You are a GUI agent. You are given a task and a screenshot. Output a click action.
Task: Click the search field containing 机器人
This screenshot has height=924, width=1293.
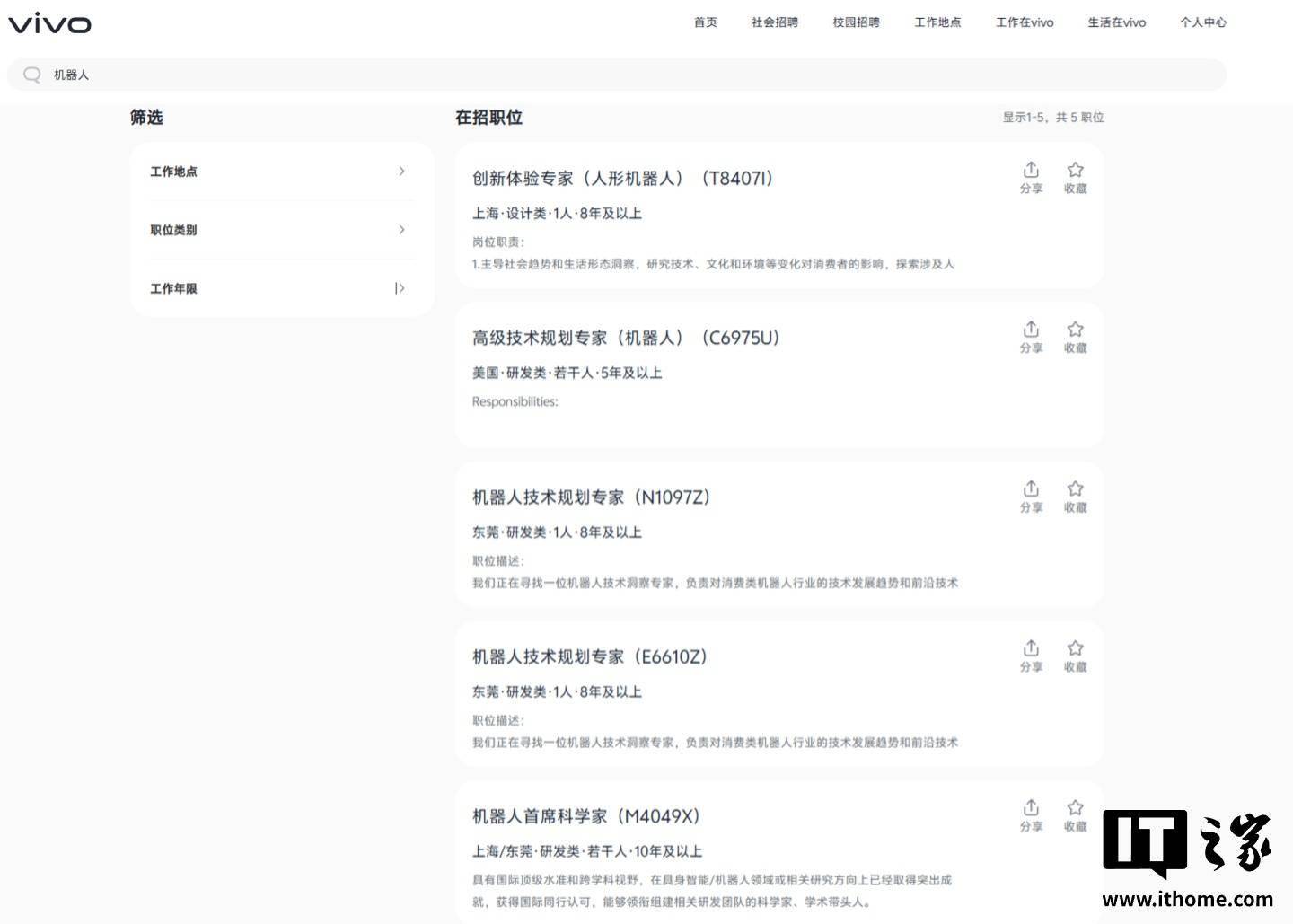(617, 75)
